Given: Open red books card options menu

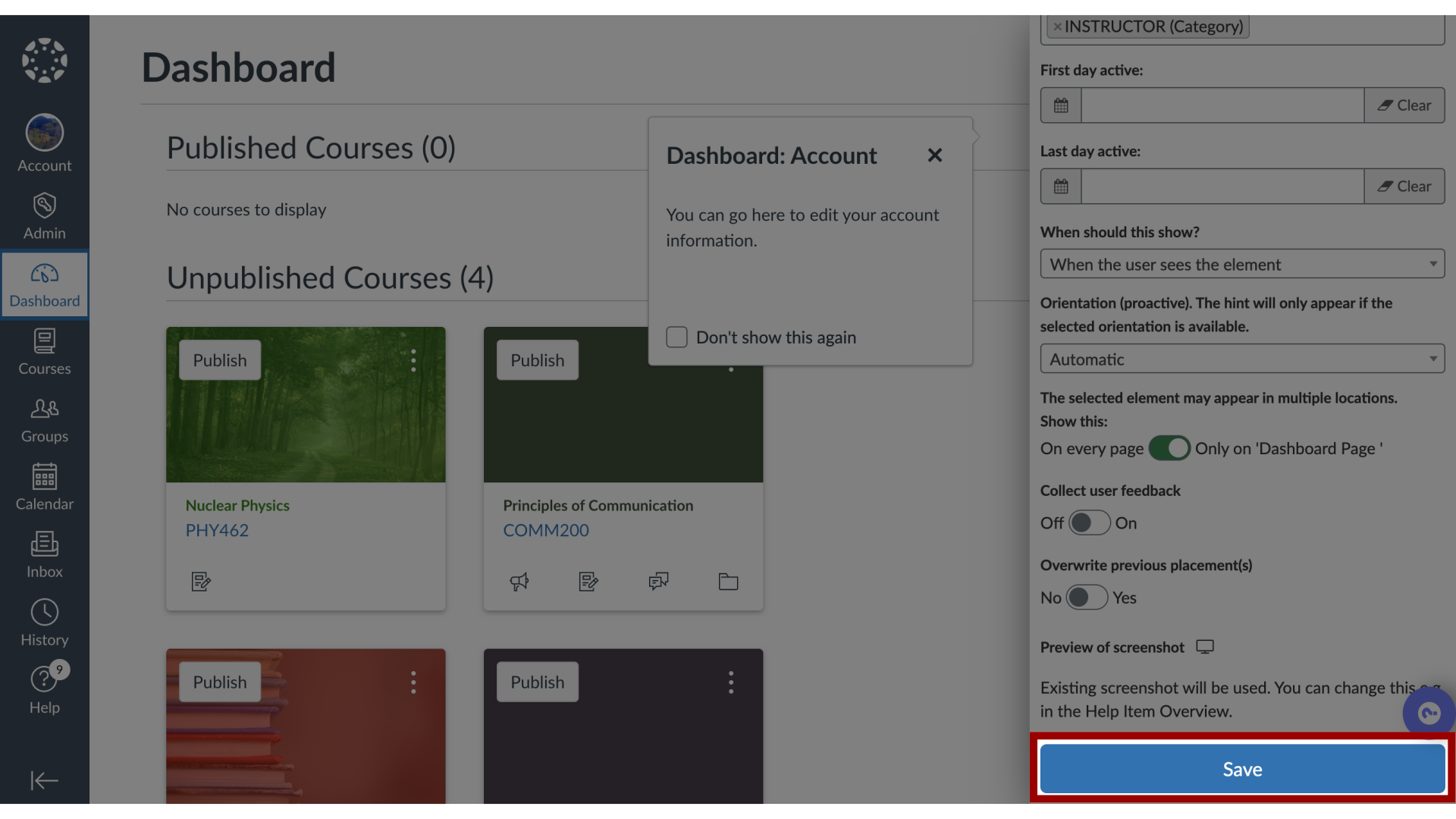Looking at the screenshot, I should pos(413,682).
